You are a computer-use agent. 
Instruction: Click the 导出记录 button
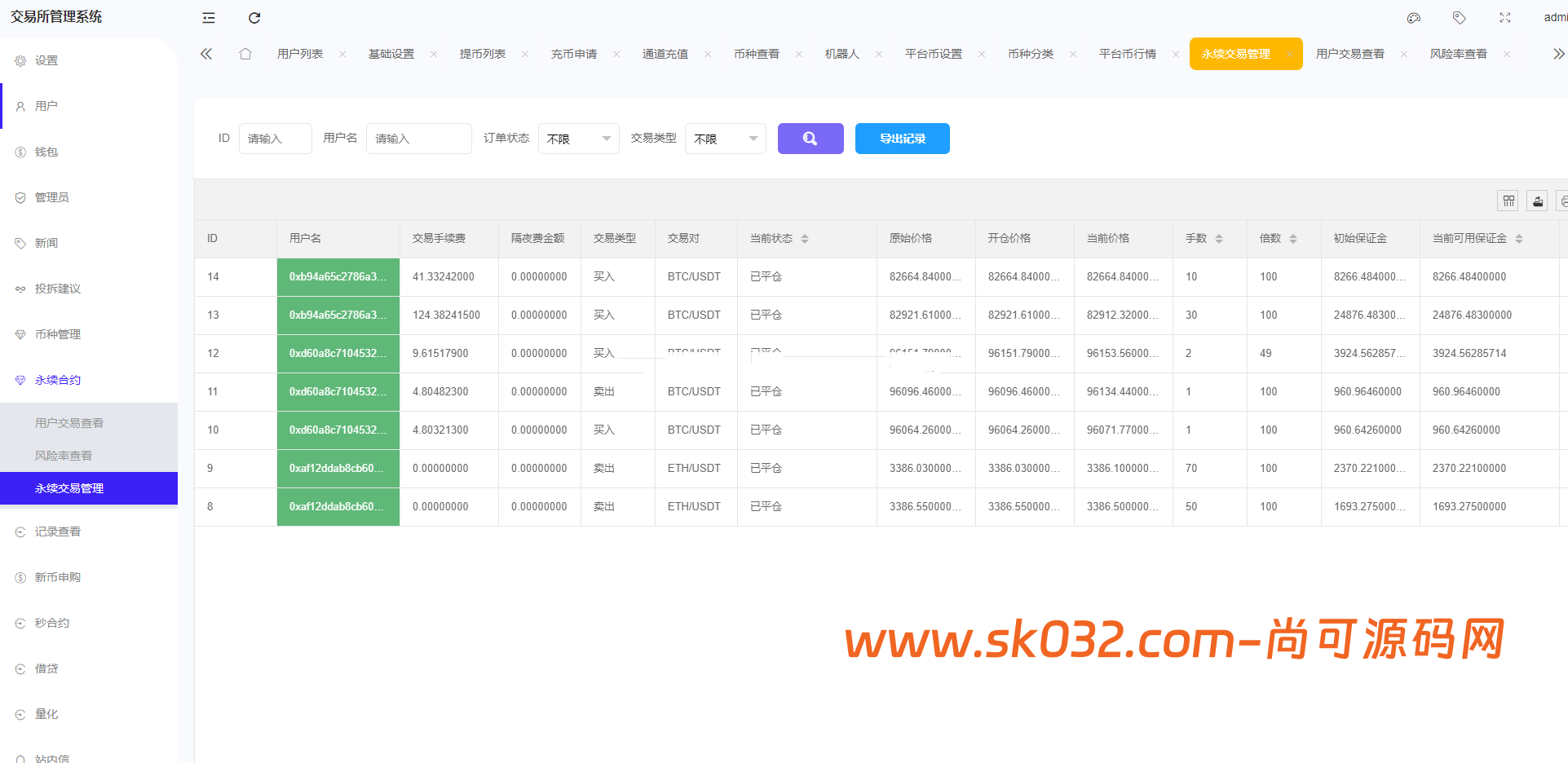pyautogui.click(x=902, y=139)
